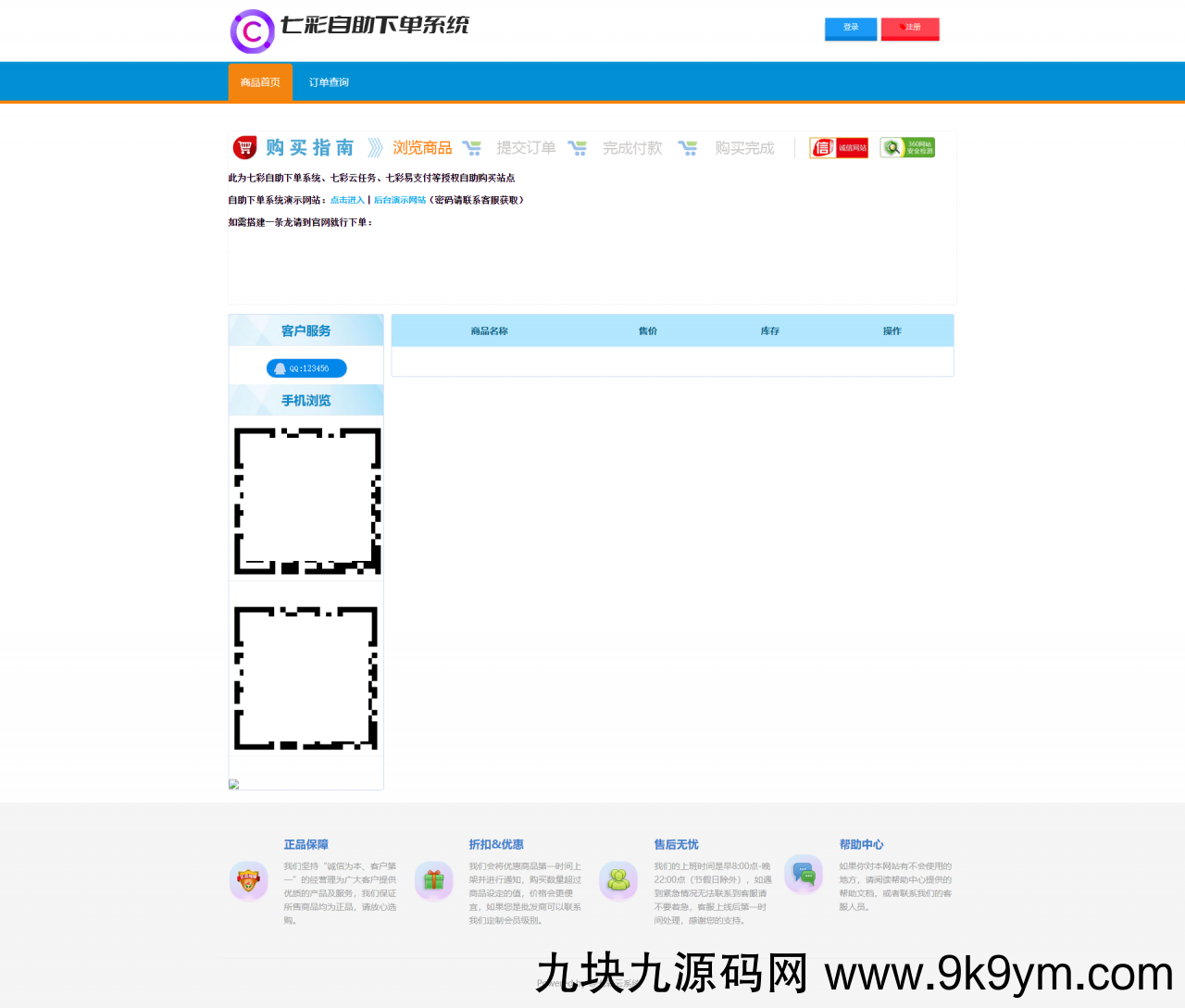
Task: Open the 诚信网站 trust badge
Action: coord(839,148)
